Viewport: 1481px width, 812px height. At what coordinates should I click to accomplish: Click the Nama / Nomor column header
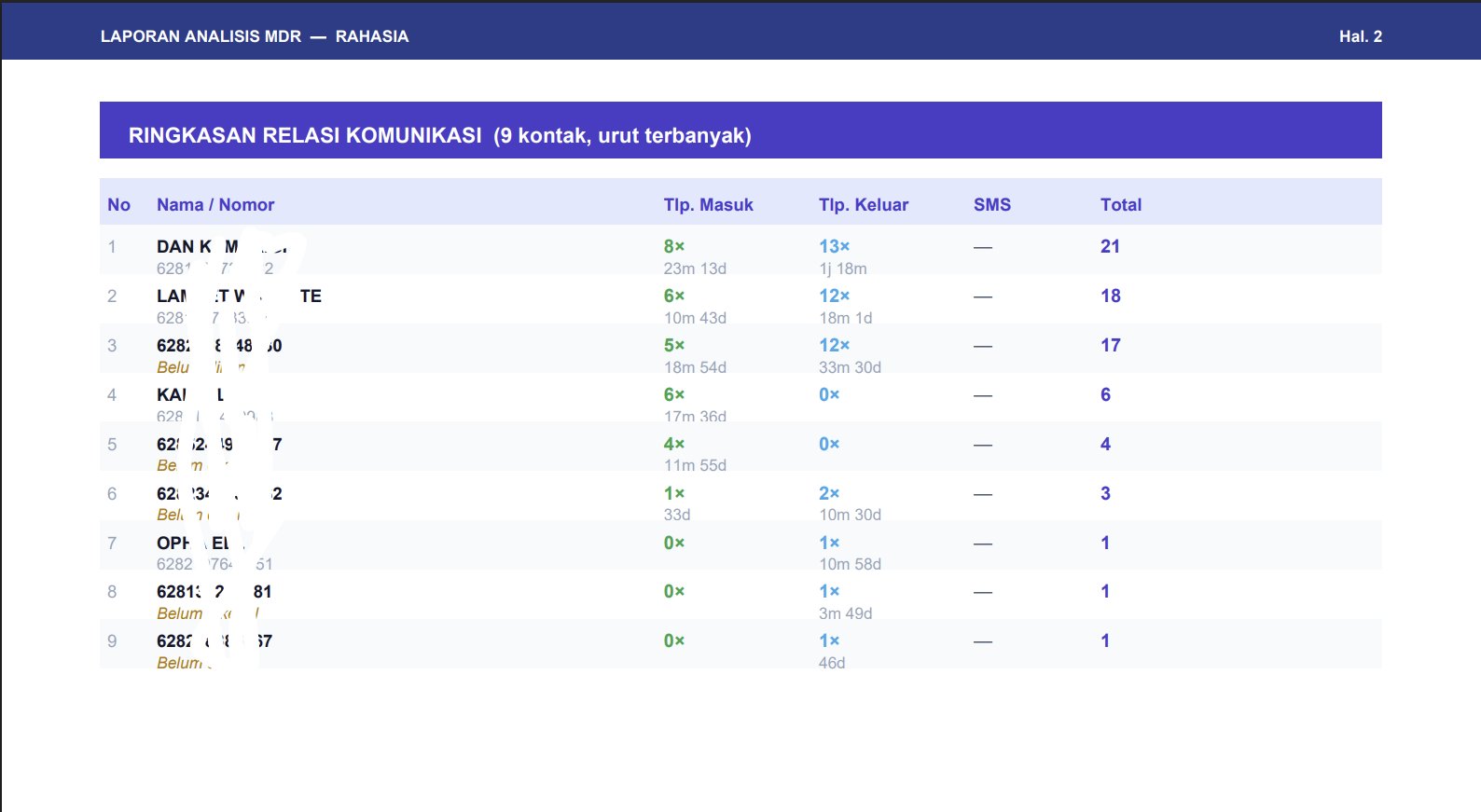point(215,205)
